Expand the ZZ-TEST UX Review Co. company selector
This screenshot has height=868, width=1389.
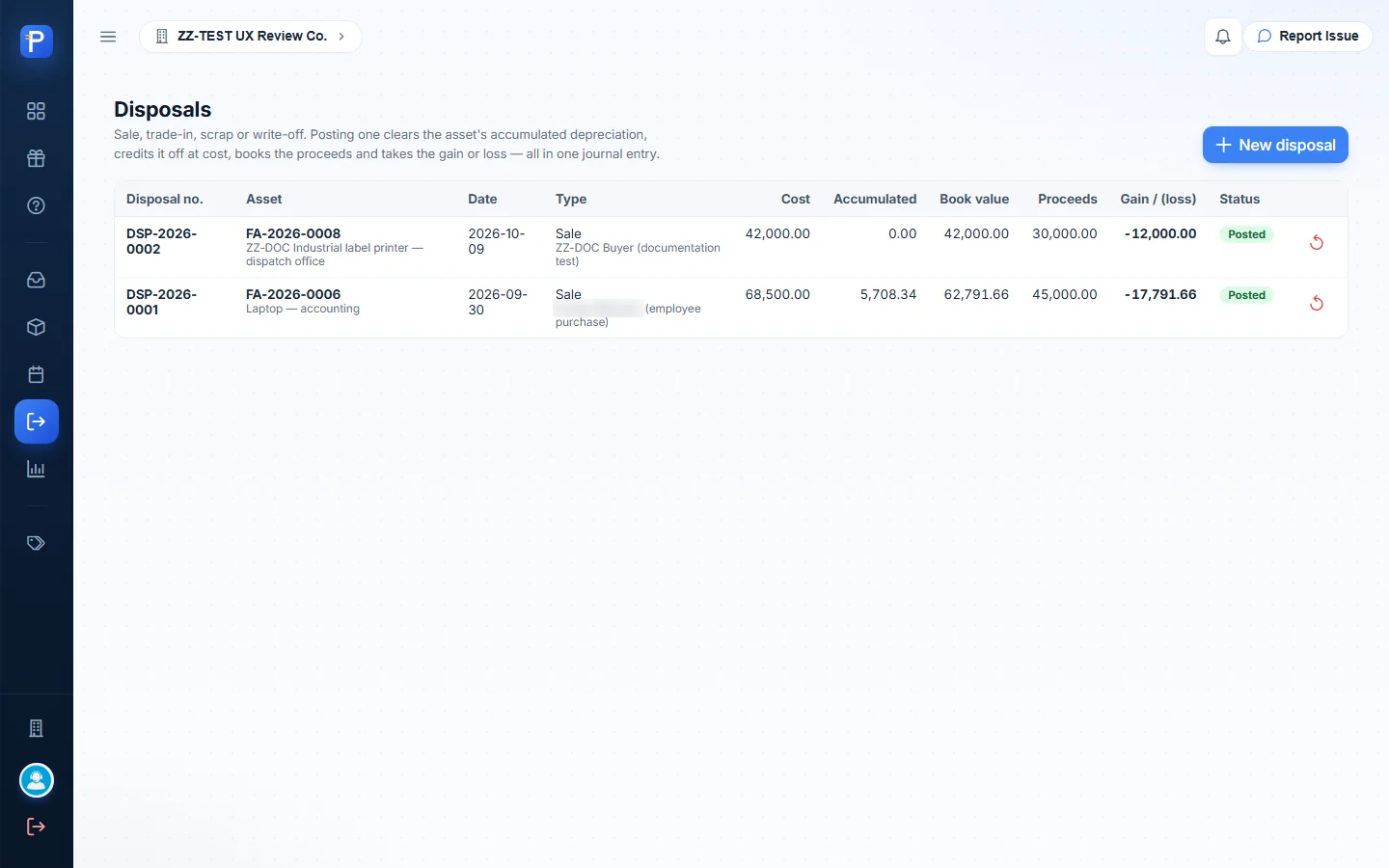[x=251, y=37]
